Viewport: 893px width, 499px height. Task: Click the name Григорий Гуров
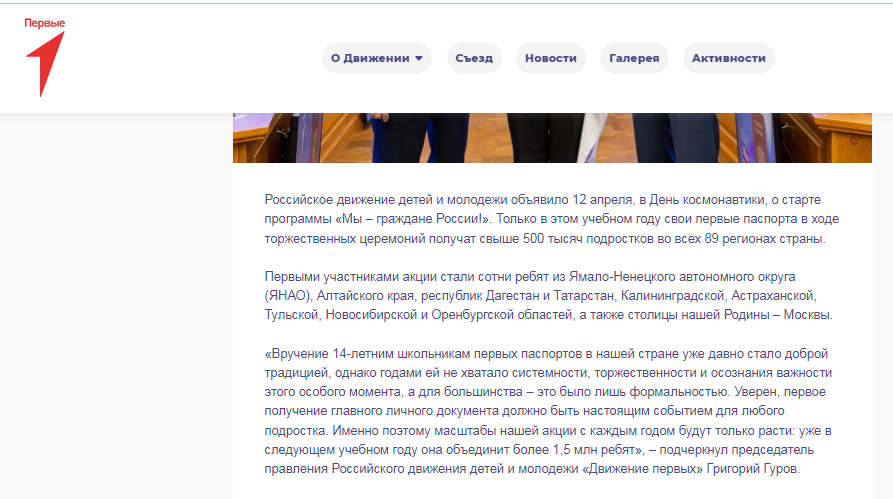[x=753, y=469]
